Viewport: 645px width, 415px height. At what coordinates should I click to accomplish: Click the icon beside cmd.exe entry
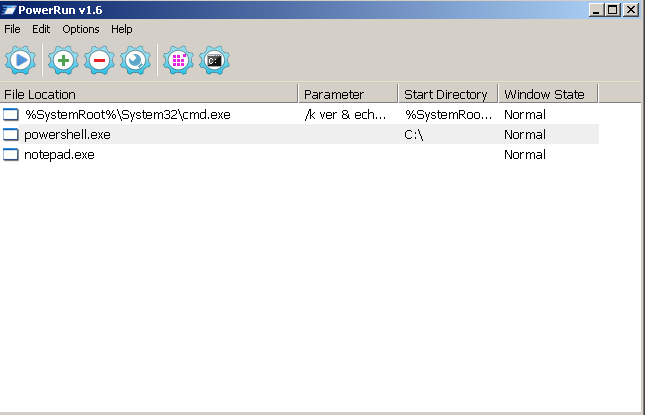point(11,115)
